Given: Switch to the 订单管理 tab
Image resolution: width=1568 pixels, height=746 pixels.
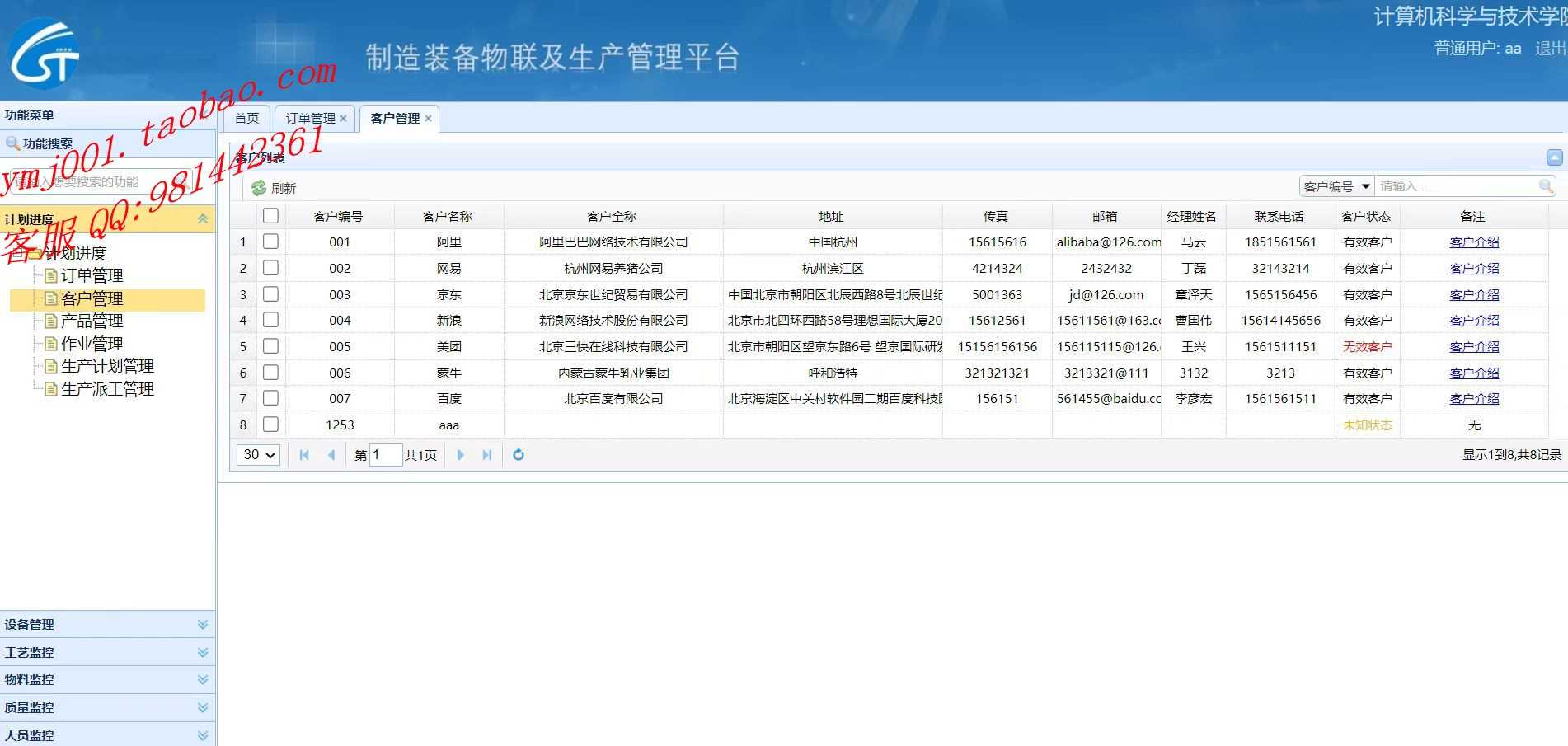Looking at the screenshot, I should [310, 119].
